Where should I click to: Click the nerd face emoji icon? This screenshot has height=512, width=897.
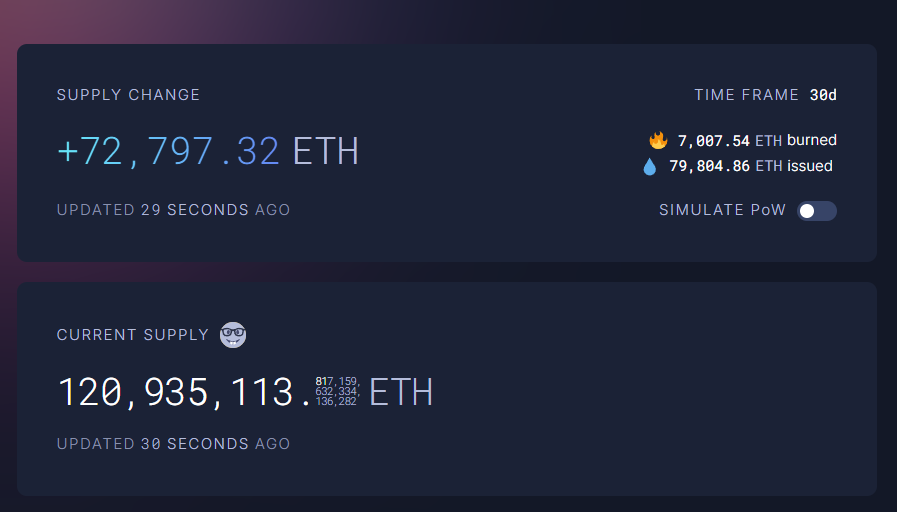tap(233, 335)
